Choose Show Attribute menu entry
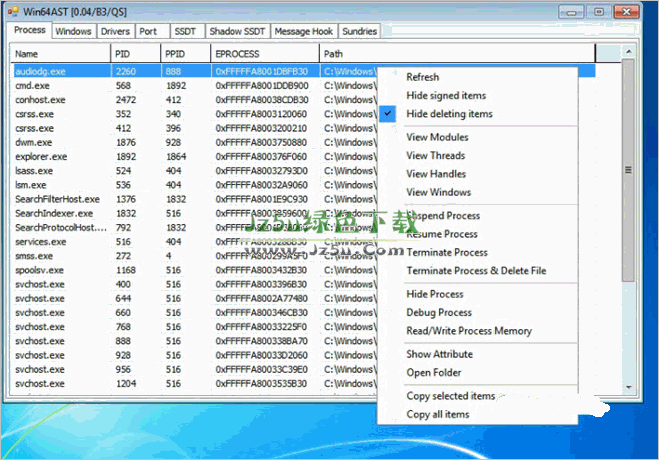659x460 pixels. pos(477,354)
